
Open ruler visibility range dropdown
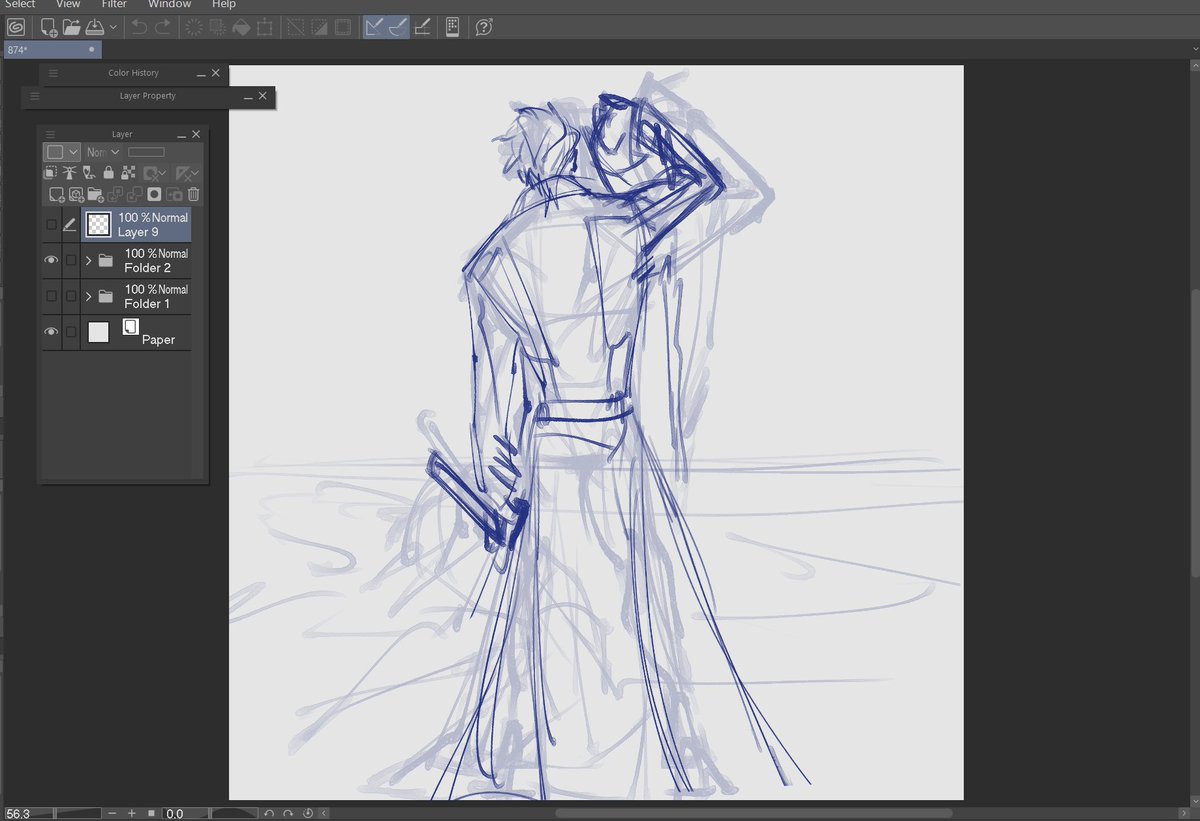pyautogui.click(x=187, y=173)
